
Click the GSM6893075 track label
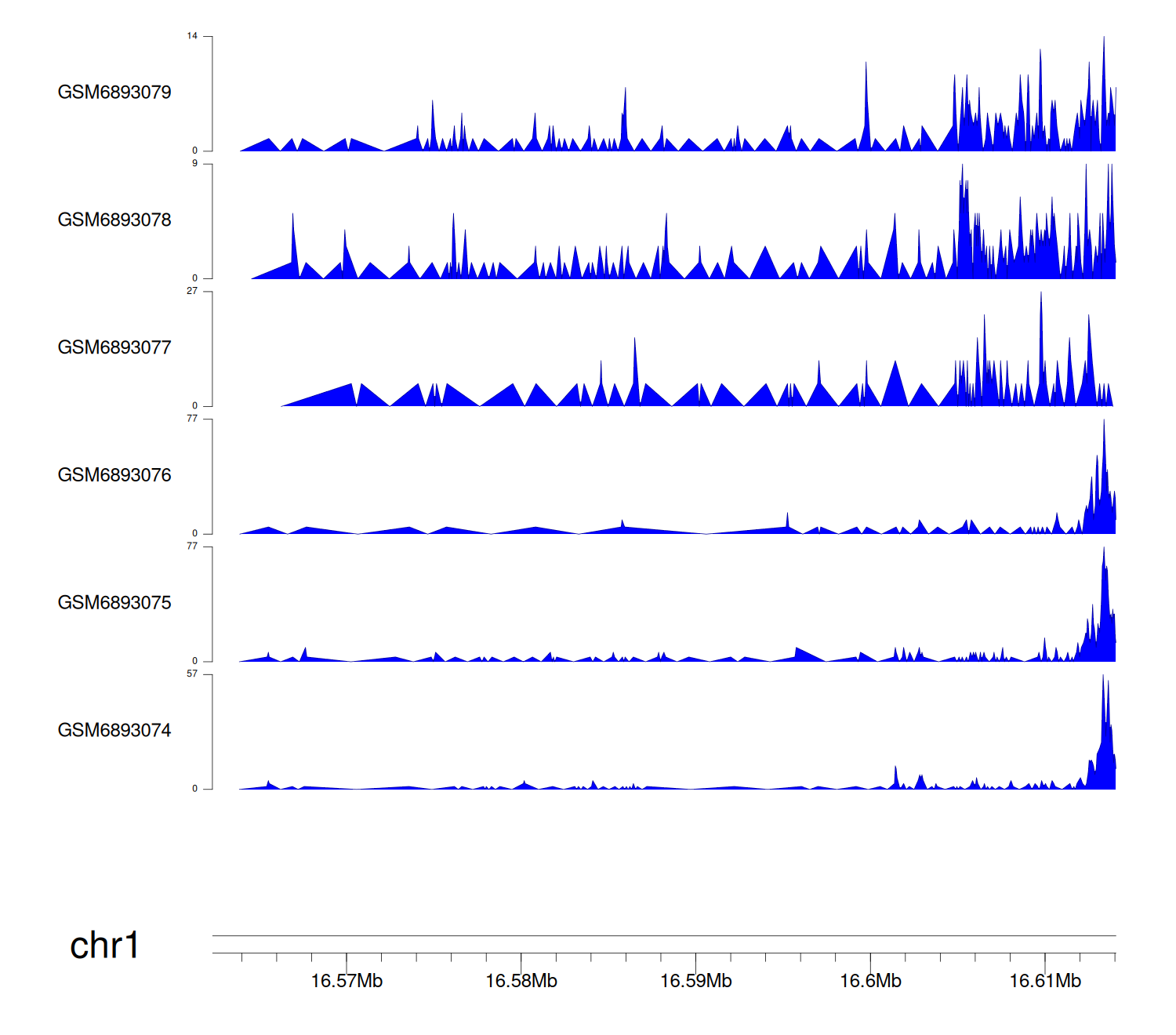click(114, 603)
